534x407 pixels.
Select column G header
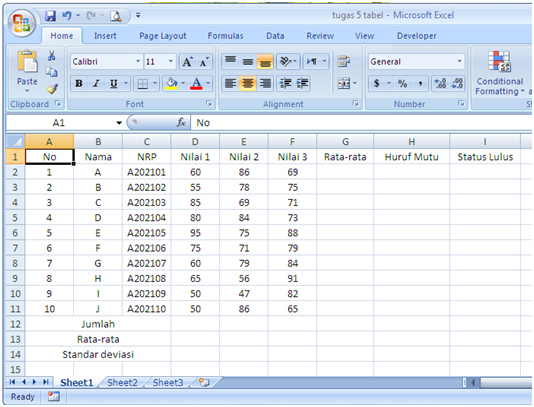[x=345, y=142]
